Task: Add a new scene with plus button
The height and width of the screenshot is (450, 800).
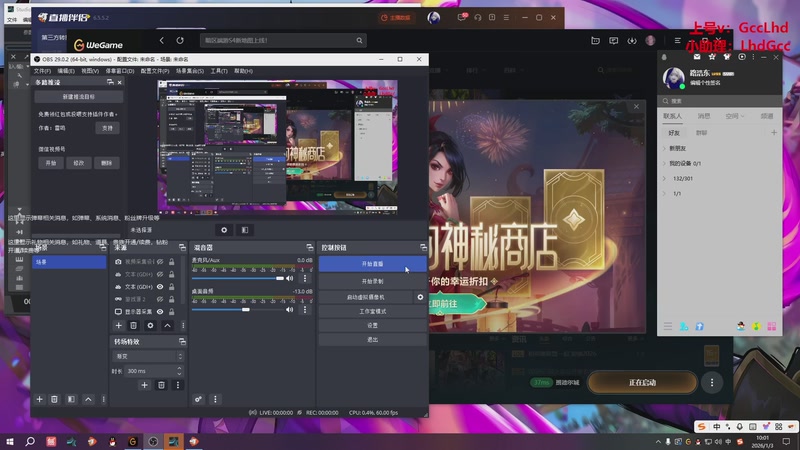Action: (39, 399)
